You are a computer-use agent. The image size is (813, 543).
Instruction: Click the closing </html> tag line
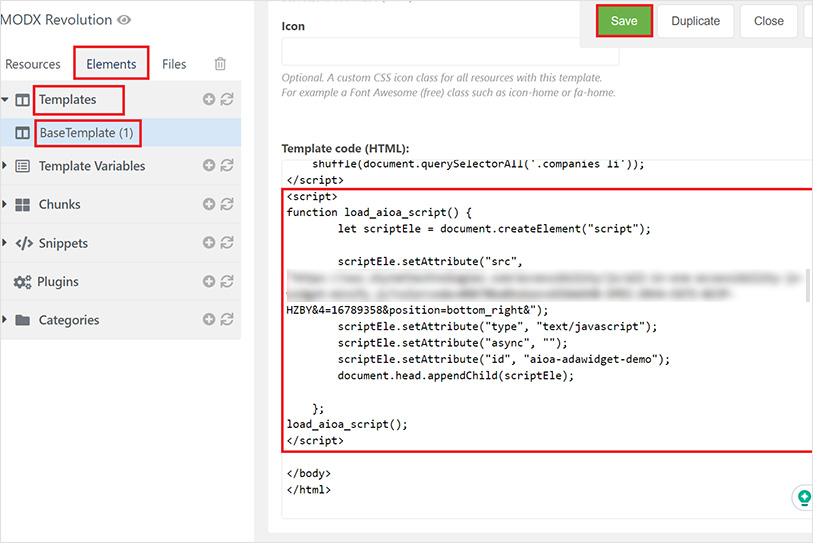pyautogui.click(x=309, y=490)
